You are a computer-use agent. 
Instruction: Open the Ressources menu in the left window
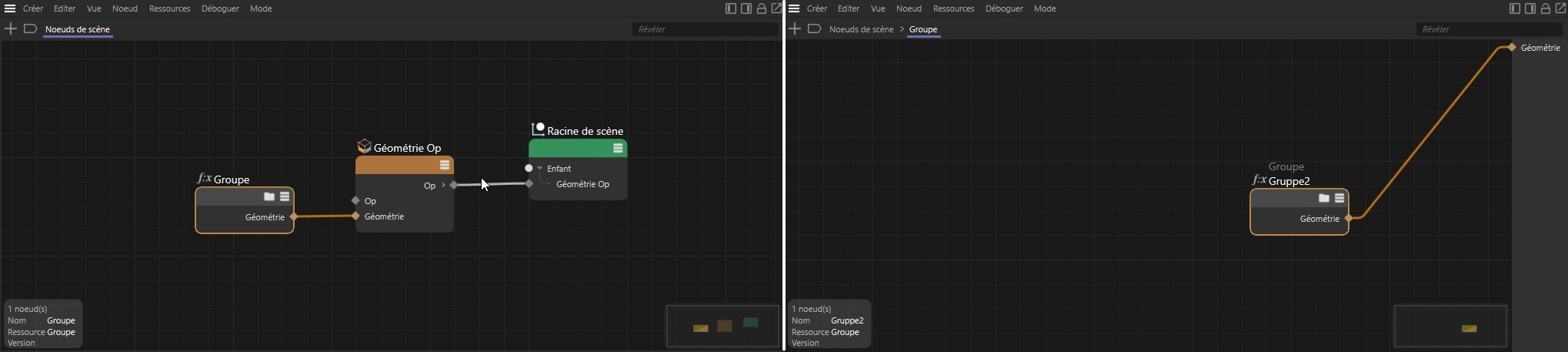click(169, 8)
